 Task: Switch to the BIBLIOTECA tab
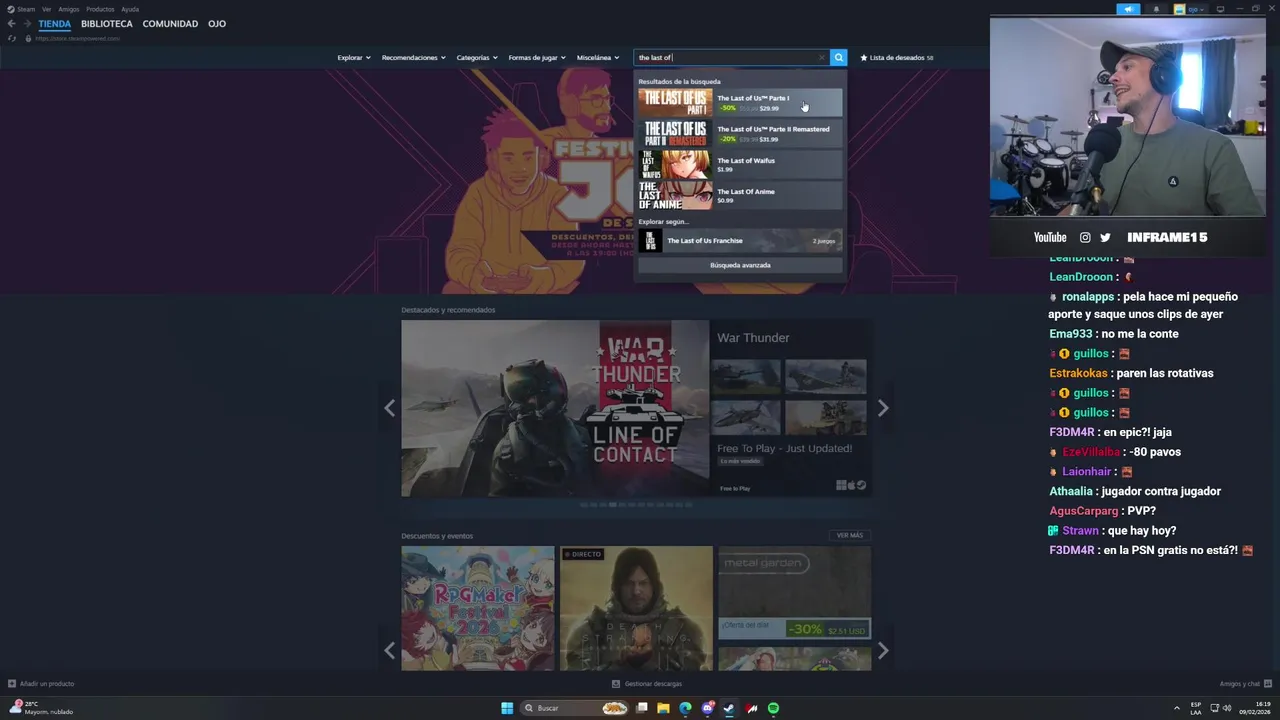coord(107,24)
